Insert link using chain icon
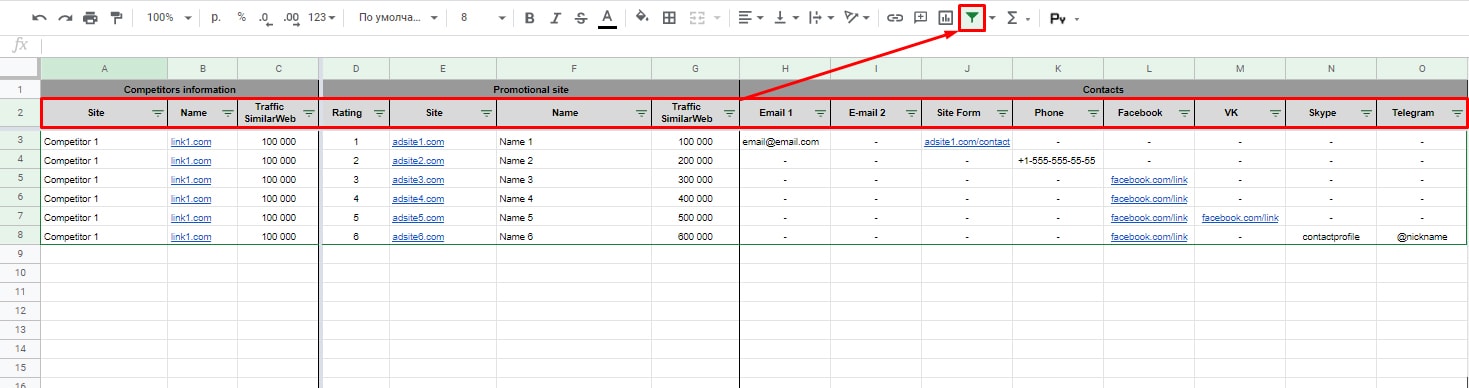 (x=895, y=18)
